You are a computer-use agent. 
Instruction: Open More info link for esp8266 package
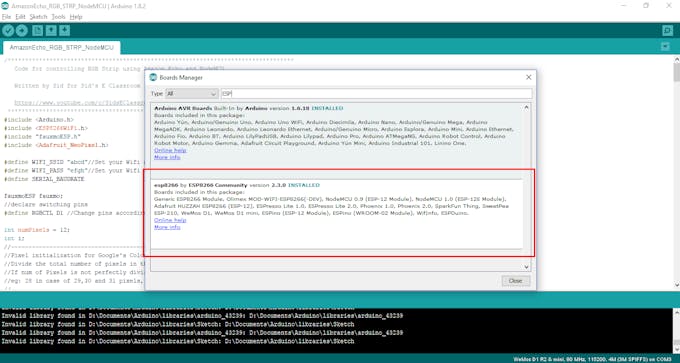pos(167,227)
